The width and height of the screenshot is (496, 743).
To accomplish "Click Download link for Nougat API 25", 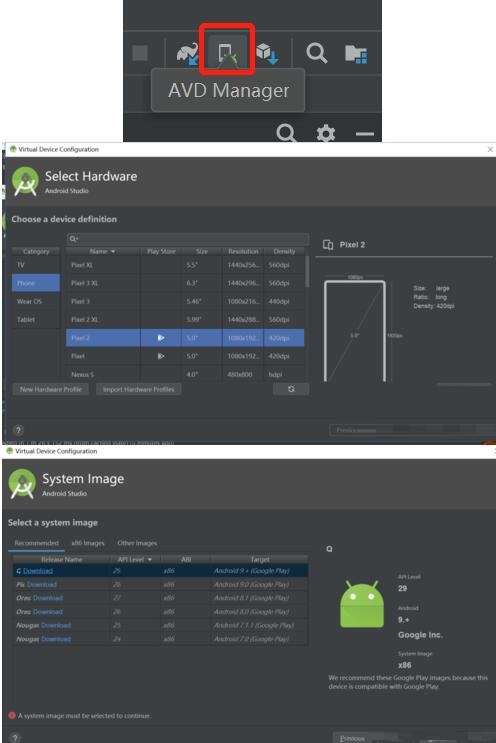I will 56,625.
